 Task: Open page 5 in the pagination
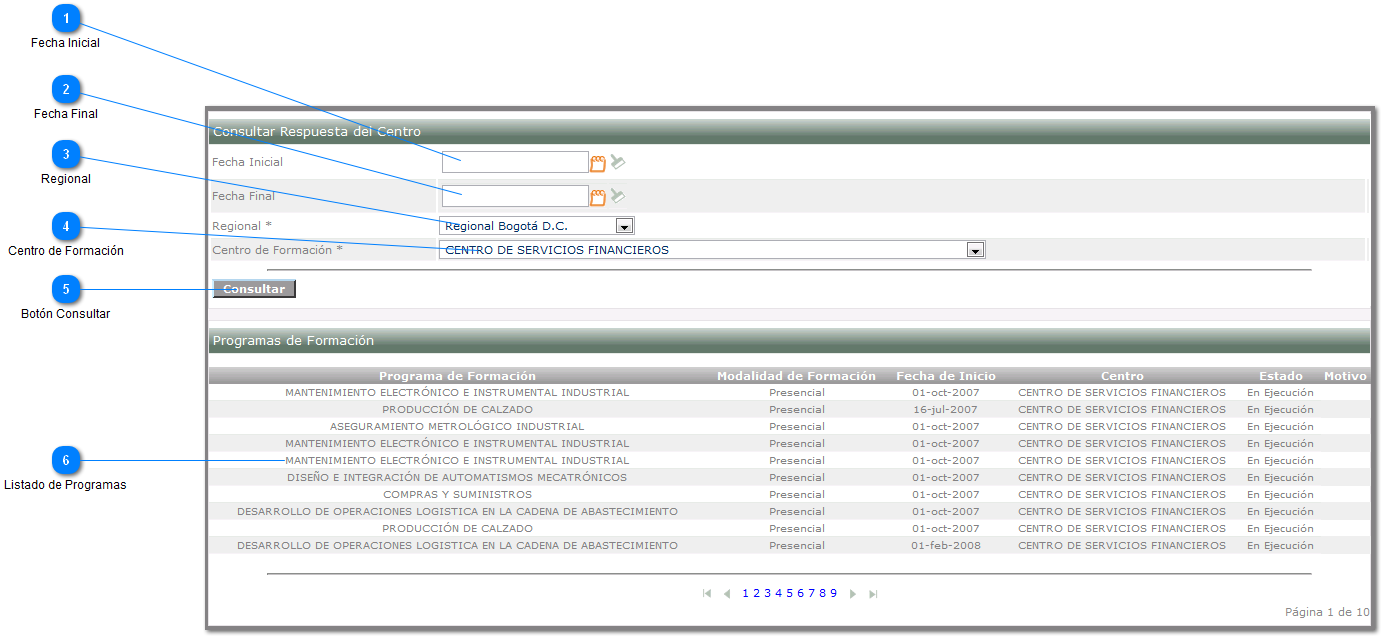point(789,593)
